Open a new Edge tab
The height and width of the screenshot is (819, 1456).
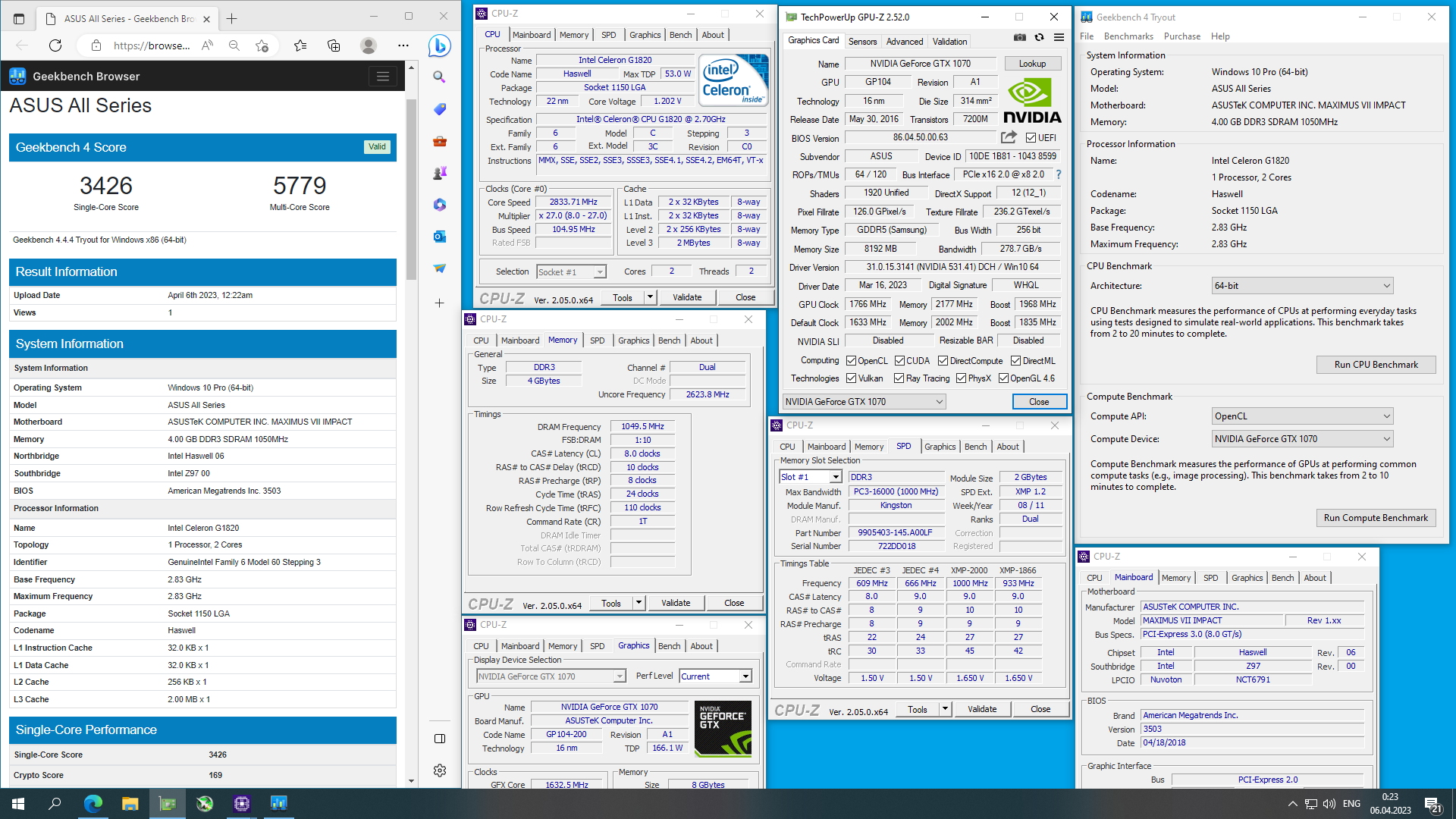pos(232,18)
